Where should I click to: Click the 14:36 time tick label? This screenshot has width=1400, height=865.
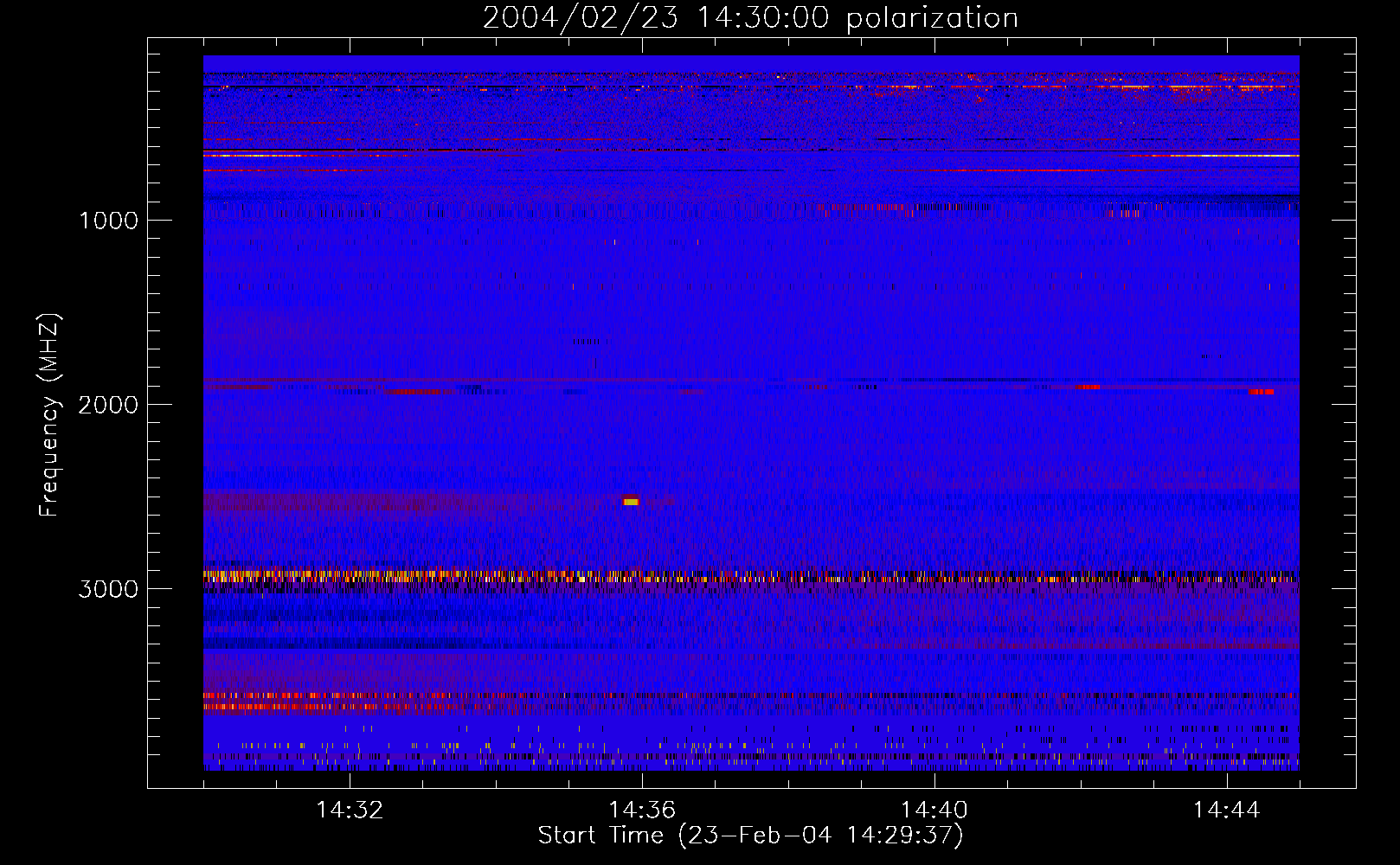[642, 811]
